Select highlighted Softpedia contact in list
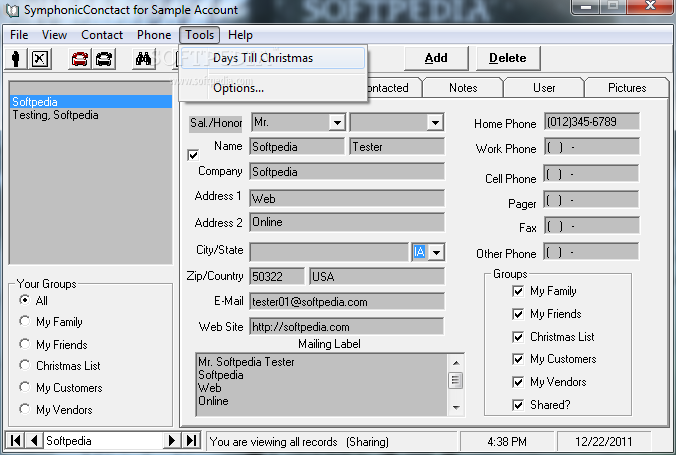Viewport: 676px width, 455px height. point(91,102)
